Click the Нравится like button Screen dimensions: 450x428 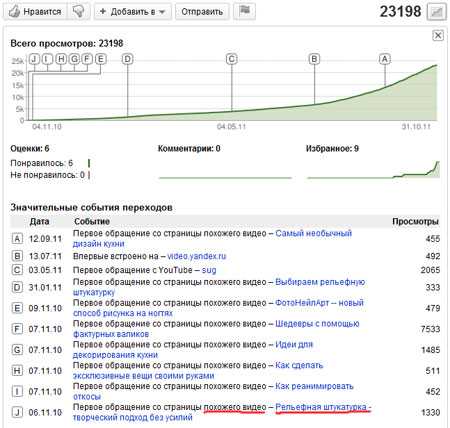pos(35,12)
